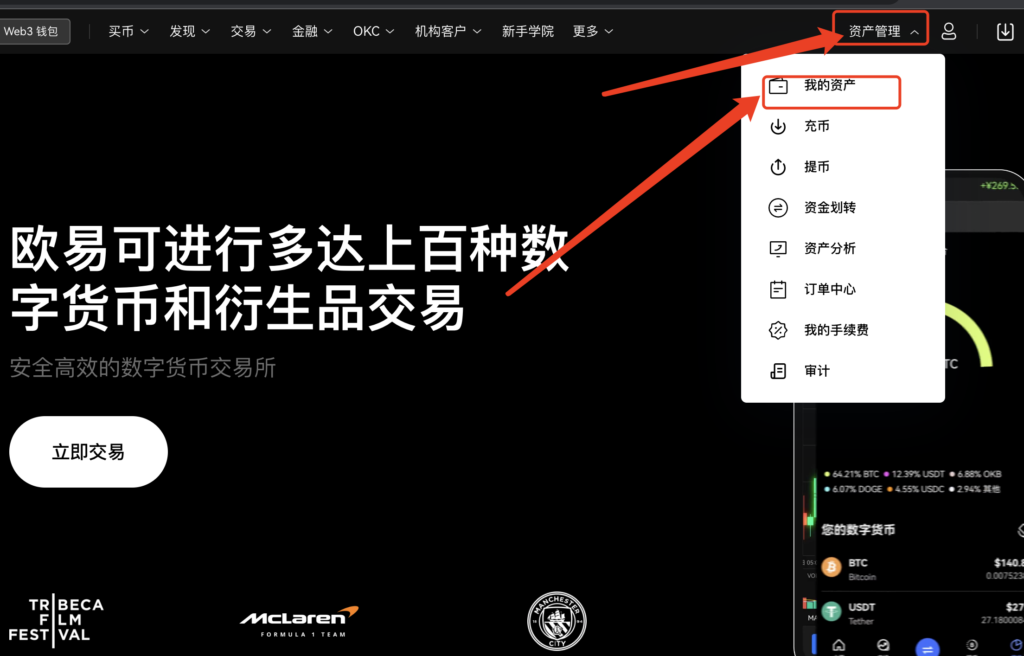The width and height of the screenshot is (1024, 656).
Task: Select 我的资产 menu entry
Action: 842,86
